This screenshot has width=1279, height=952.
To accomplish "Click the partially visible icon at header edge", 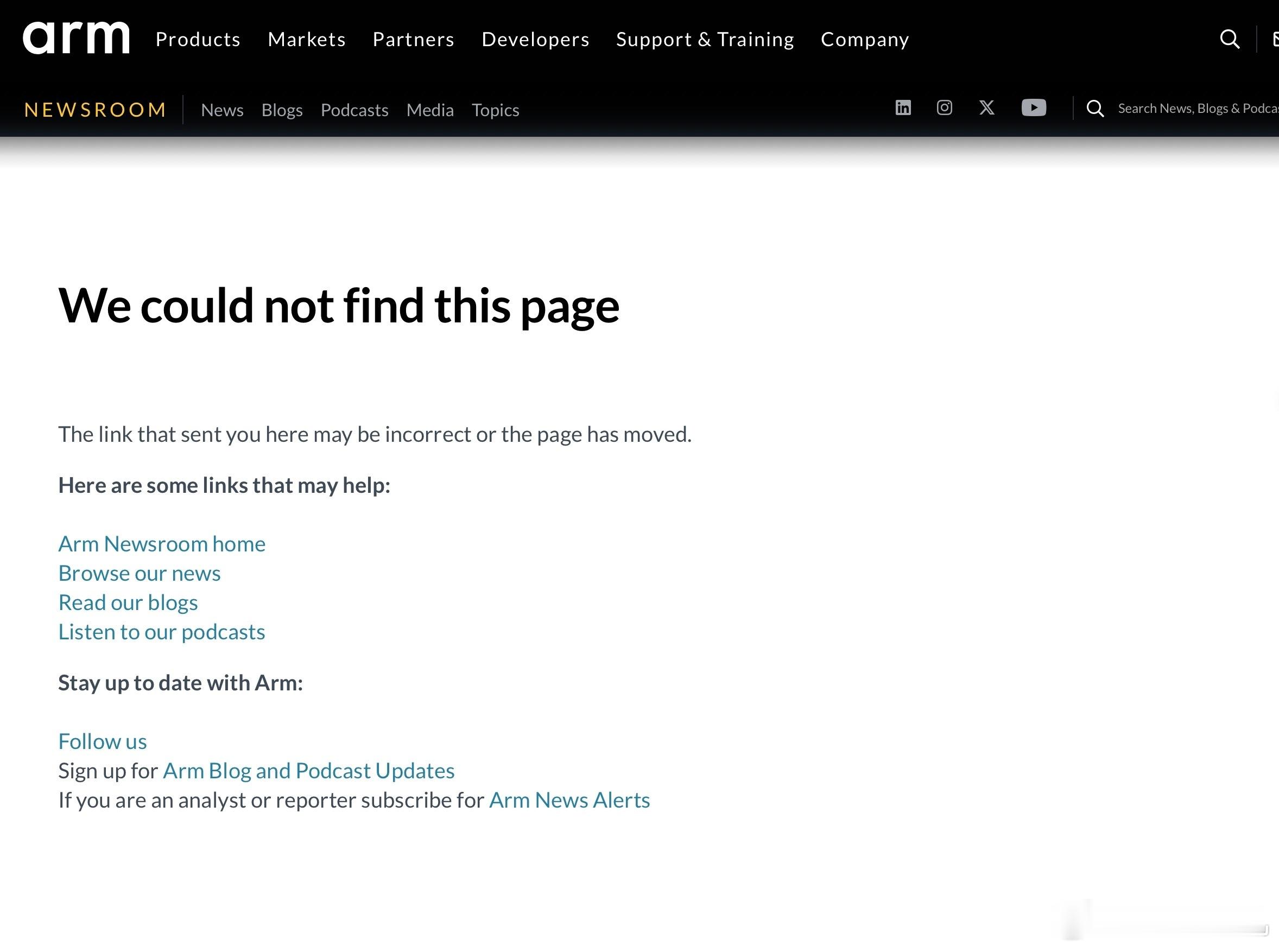I will pyautogui.click(x=1275, y=39).
